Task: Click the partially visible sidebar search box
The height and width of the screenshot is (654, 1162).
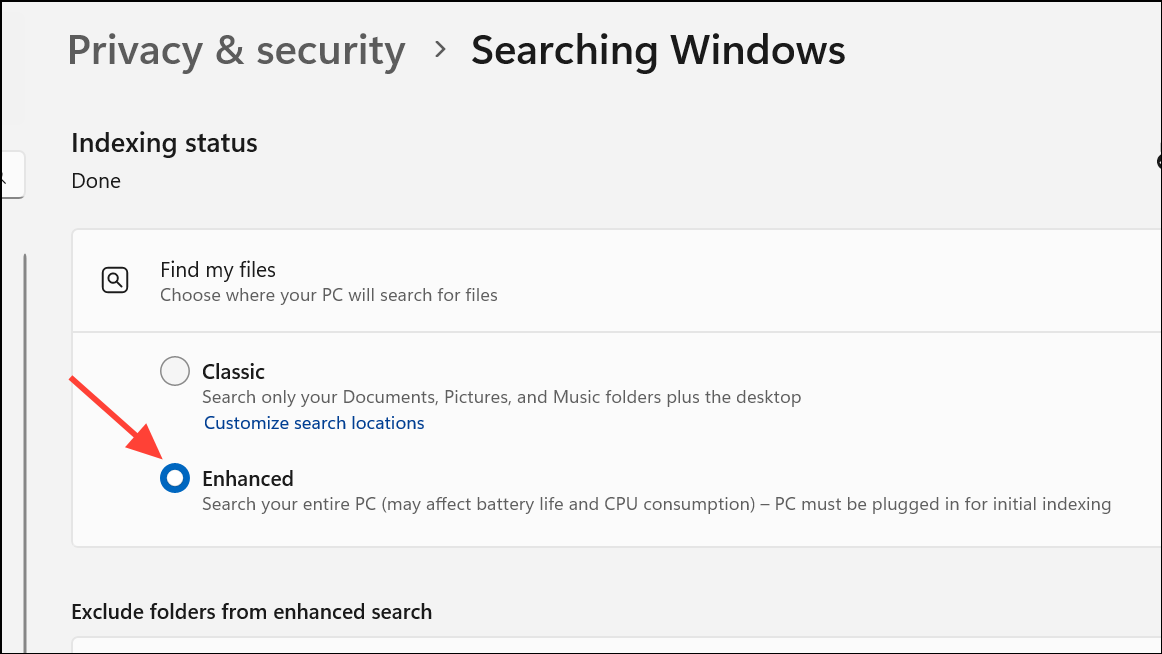Action: 10,176
